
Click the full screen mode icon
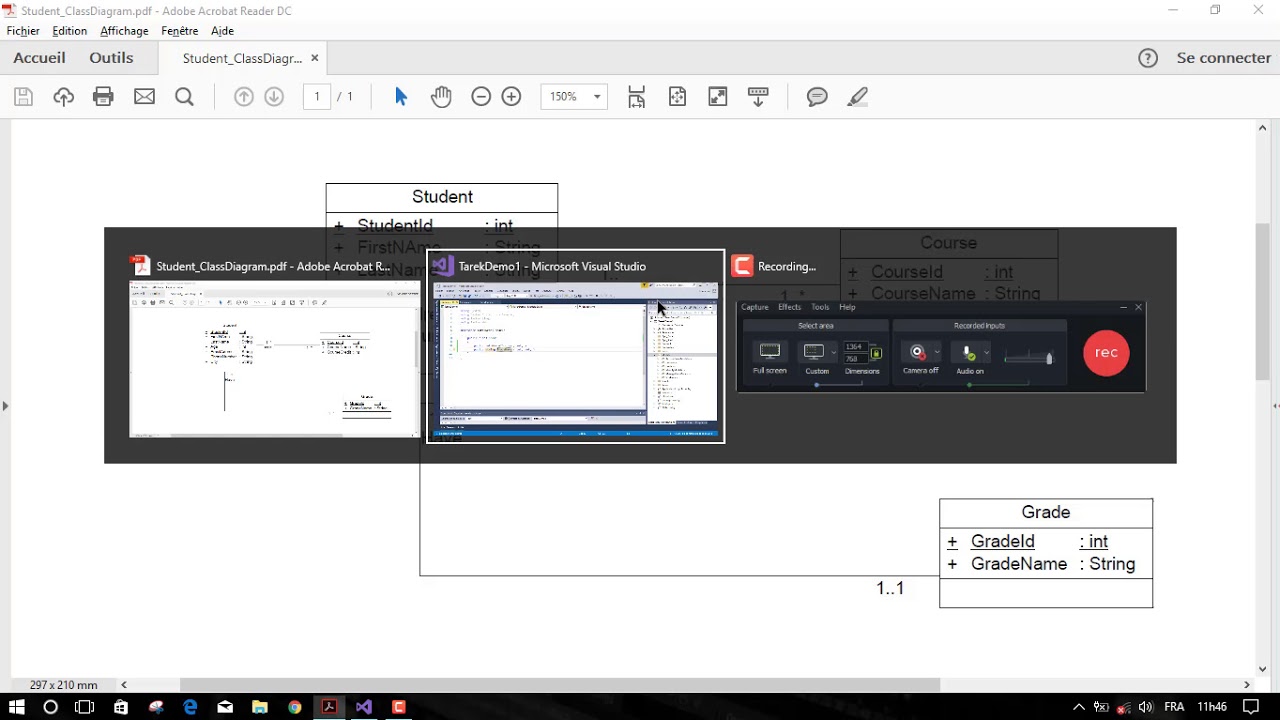717,97
